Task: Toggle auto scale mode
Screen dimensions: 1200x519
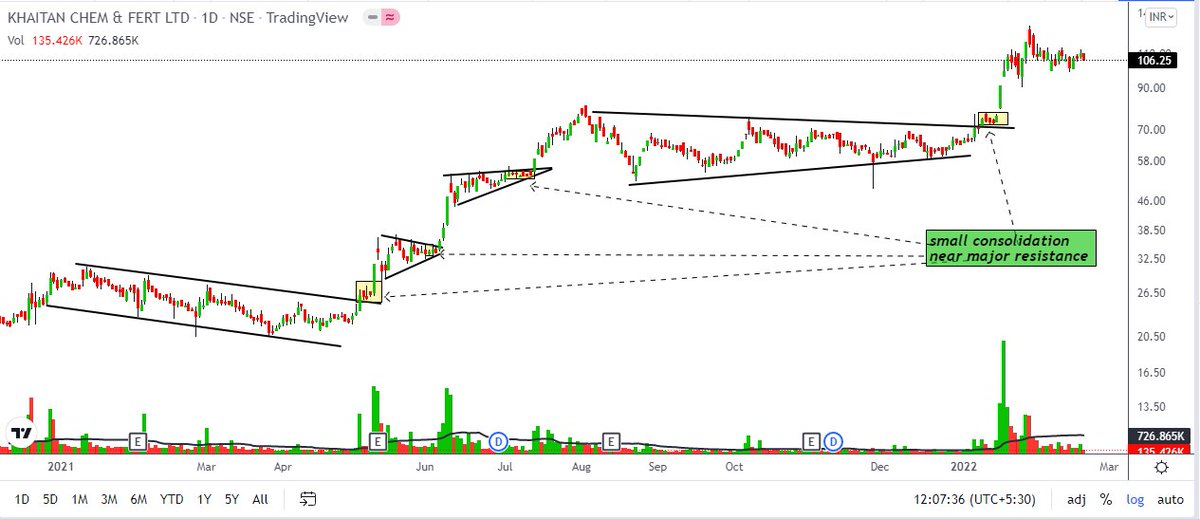Action: tap(1170, 499)
